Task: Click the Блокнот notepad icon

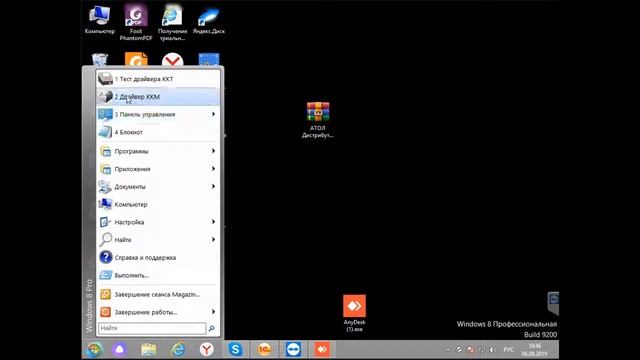Action: coord(105,132)
